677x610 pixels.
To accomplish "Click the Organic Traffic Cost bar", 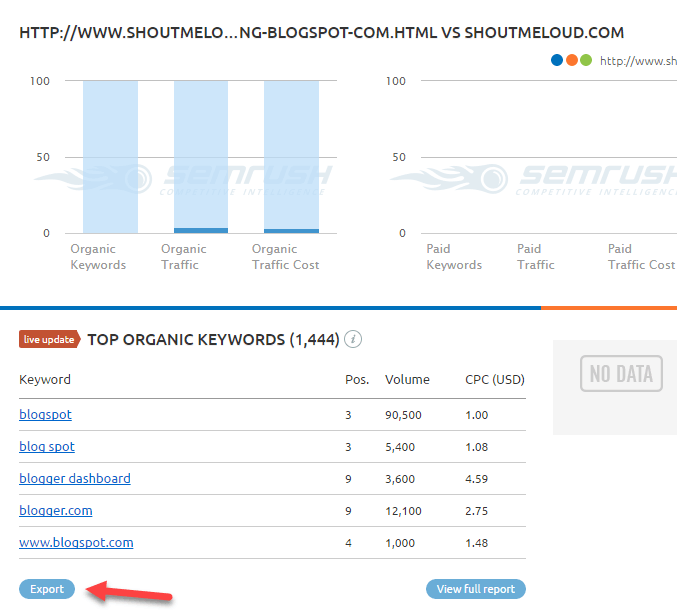I will [x=291, y=157].
